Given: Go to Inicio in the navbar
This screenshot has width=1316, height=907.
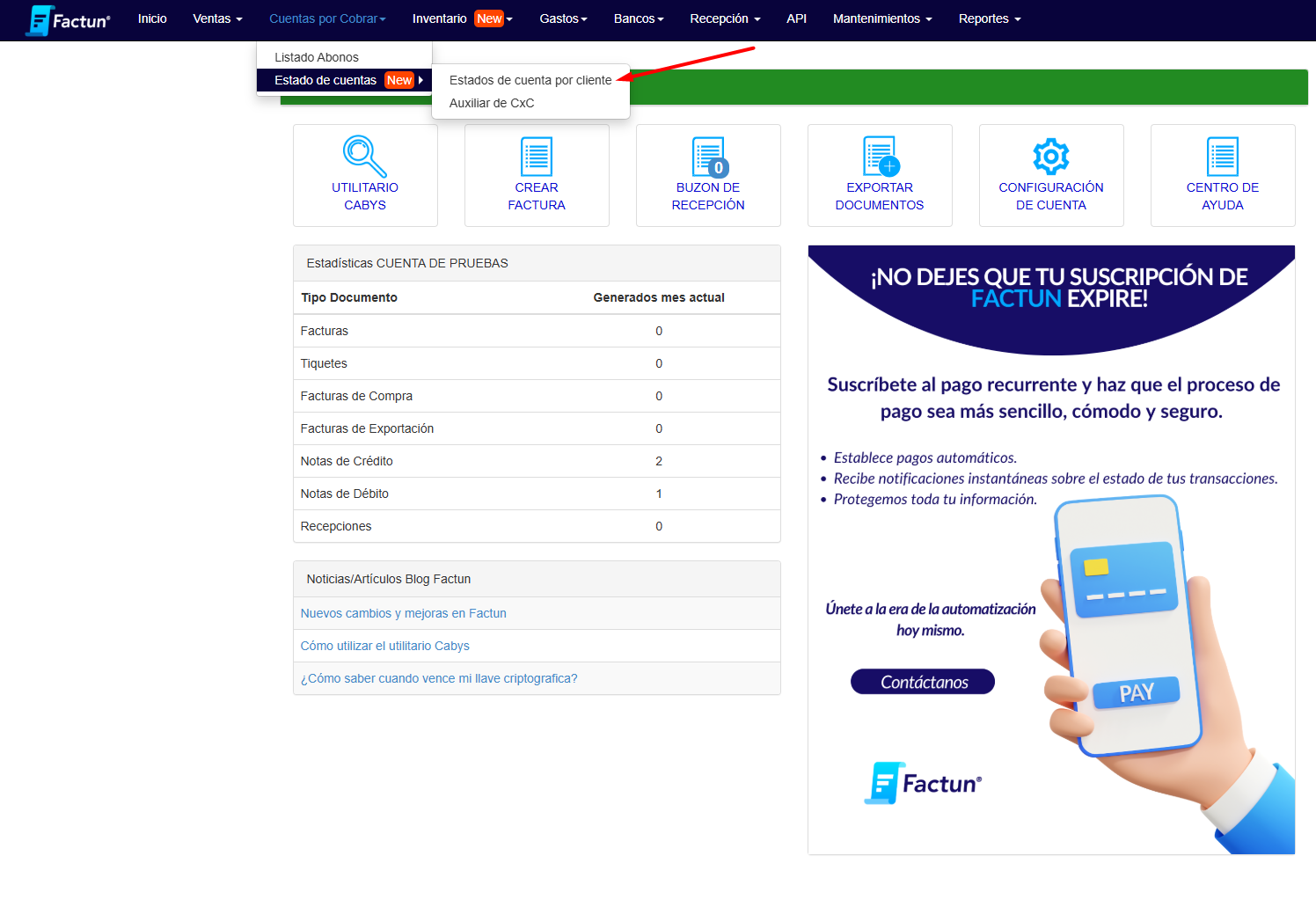Looking at the screenshot, I should pos(152,18).
